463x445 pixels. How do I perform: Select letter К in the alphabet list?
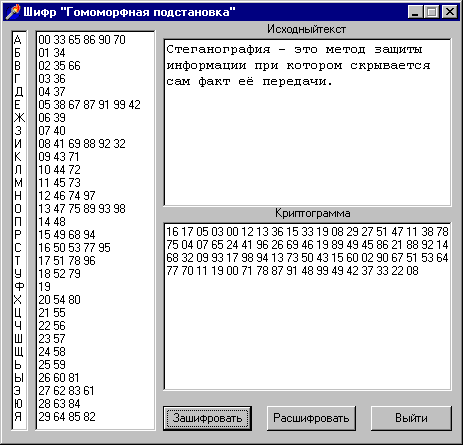(18, 157)
